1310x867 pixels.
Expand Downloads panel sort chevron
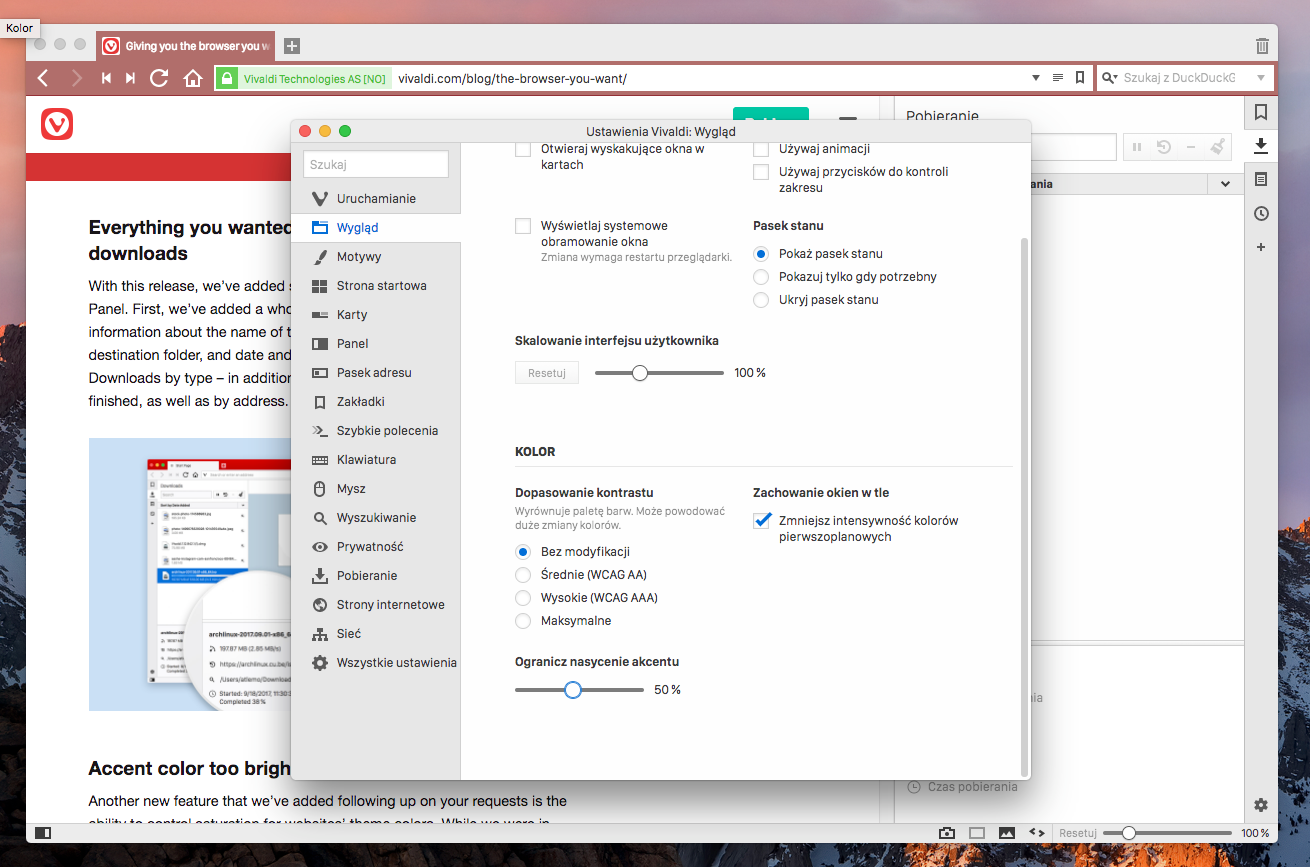1225,184
